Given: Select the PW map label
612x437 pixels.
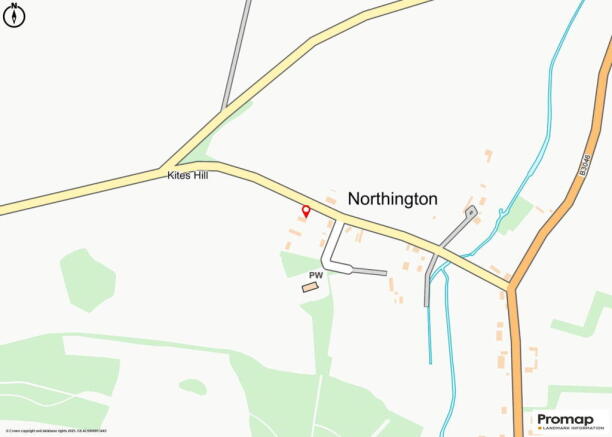Looking at the screenshot, I should 316,275.
